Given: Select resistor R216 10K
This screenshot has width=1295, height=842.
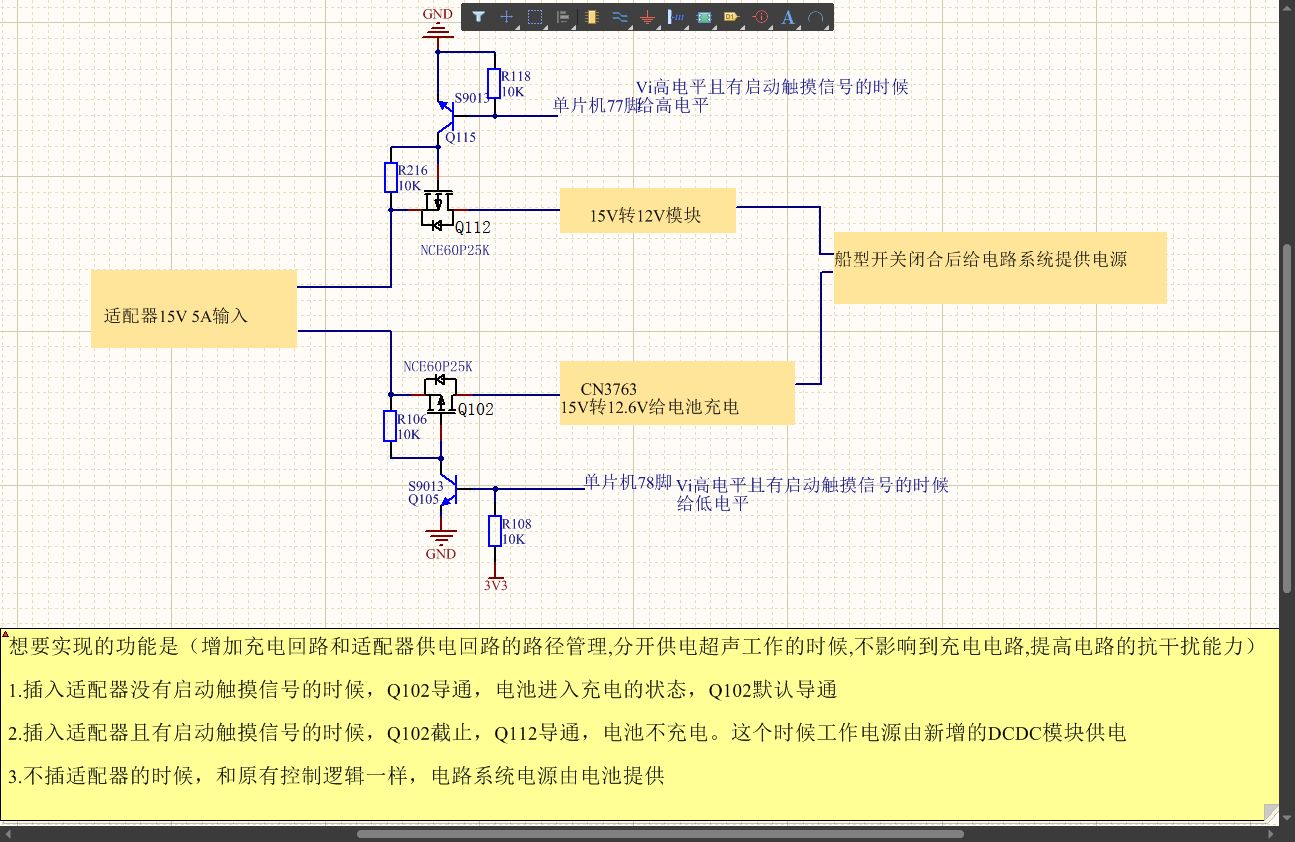Looking at the screenshot, I should point(391,178).
